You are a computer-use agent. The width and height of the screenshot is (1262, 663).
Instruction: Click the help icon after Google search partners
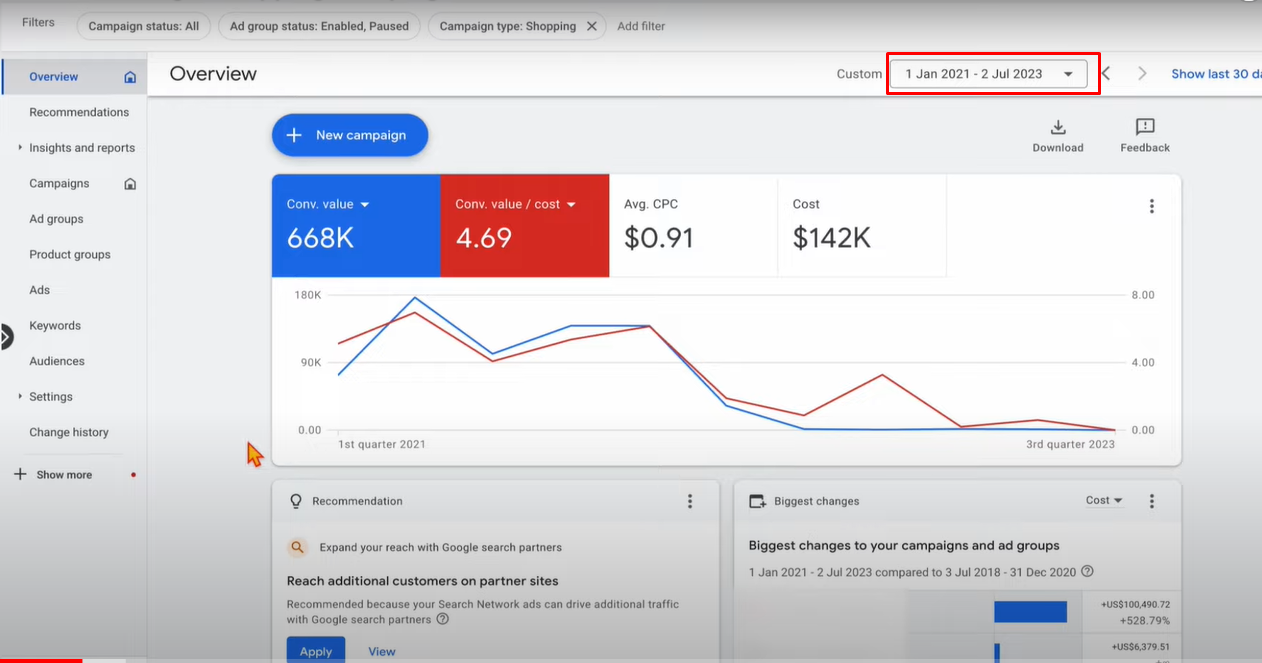(442, 619)
